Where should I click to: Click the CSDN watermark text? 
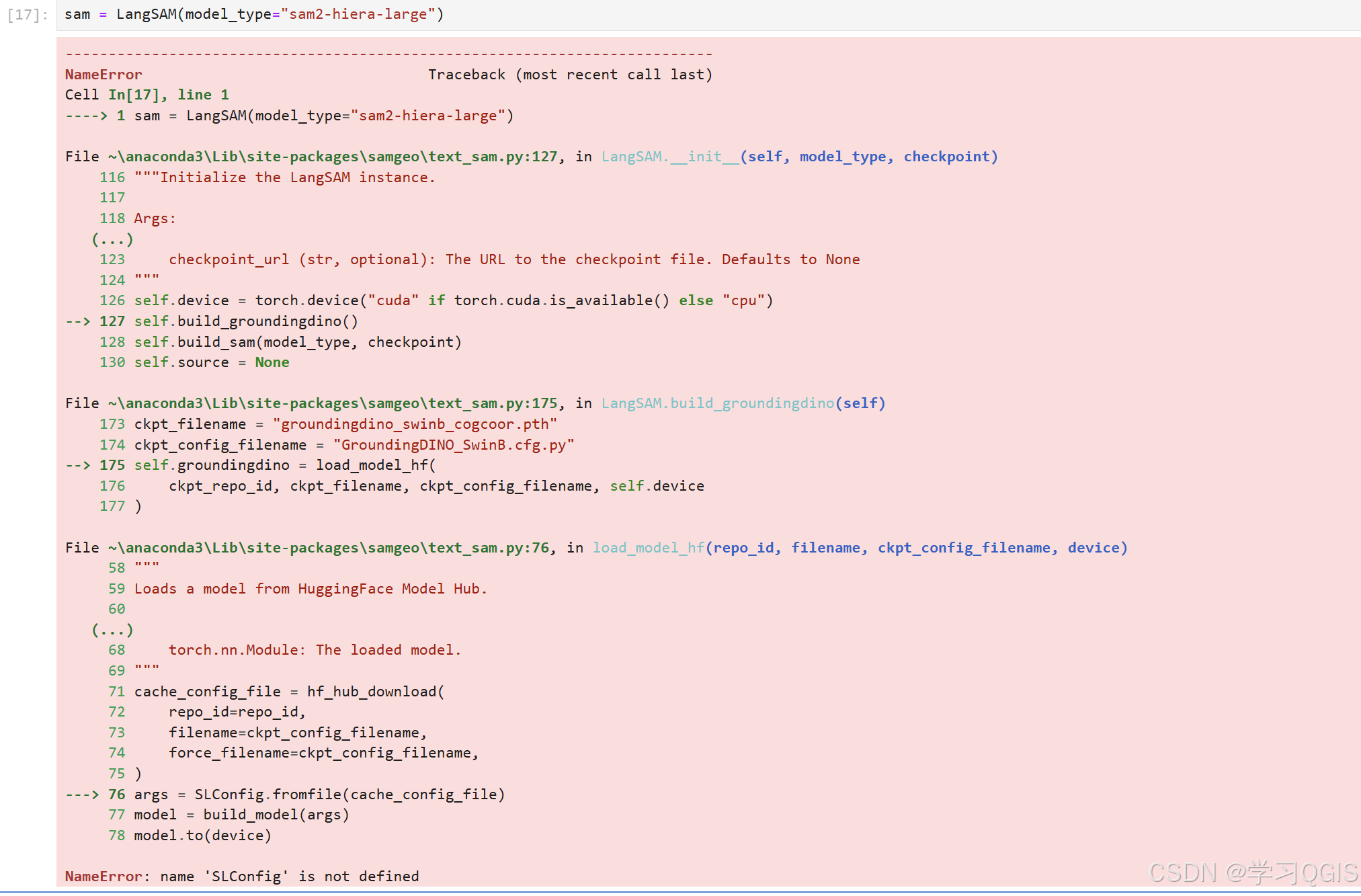point(1253,872)
